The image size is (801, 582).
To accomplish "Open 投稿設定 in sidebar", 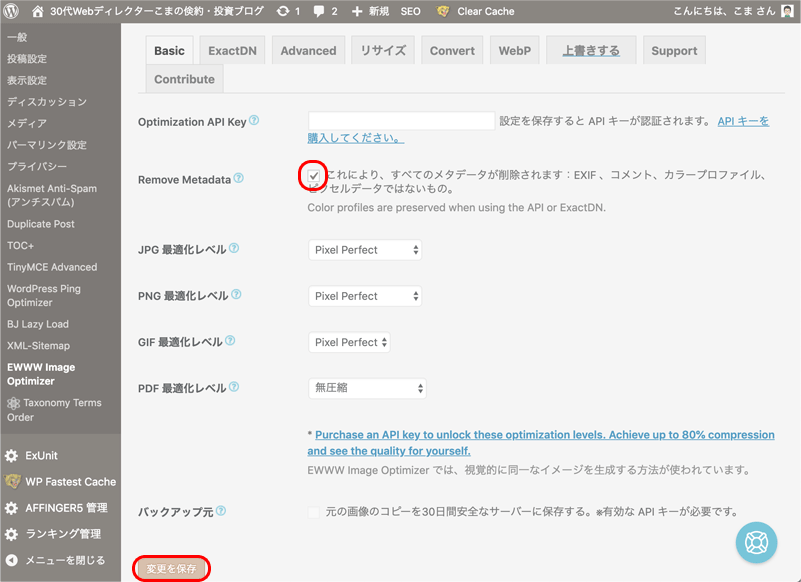I will pyautogui.click(x=27, y=59).
